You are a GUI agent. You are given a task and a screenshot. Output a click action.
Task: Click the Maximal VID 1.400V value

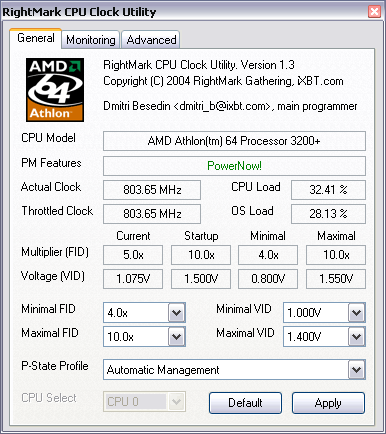[304, 337]
